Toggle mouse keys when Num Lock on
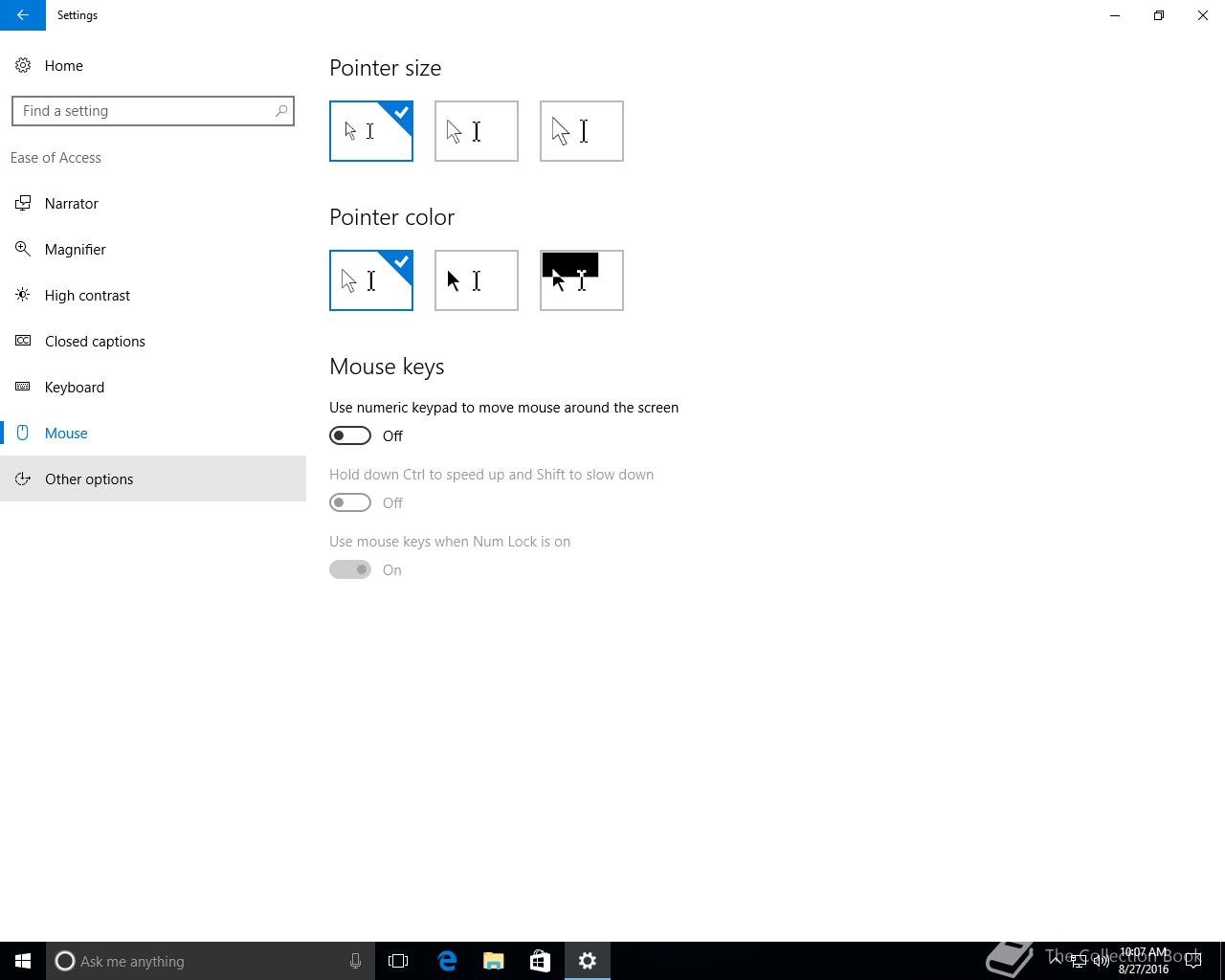This screenshot has height=980, width=1225. pyautogui.click(x=350, y=569)
